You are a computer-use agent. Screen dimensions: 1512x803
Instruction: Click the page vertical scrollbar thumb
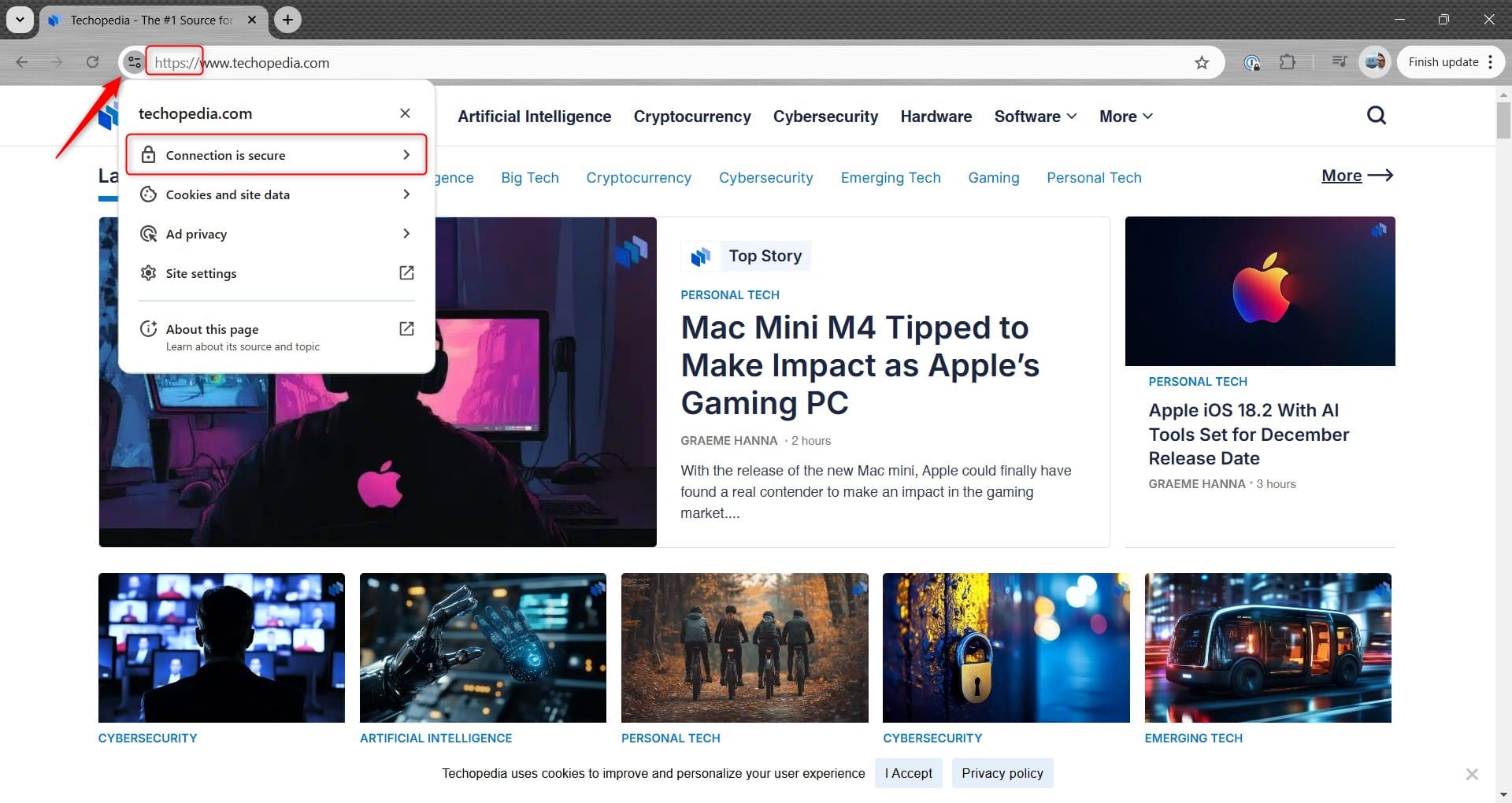tap(1503, 120)
